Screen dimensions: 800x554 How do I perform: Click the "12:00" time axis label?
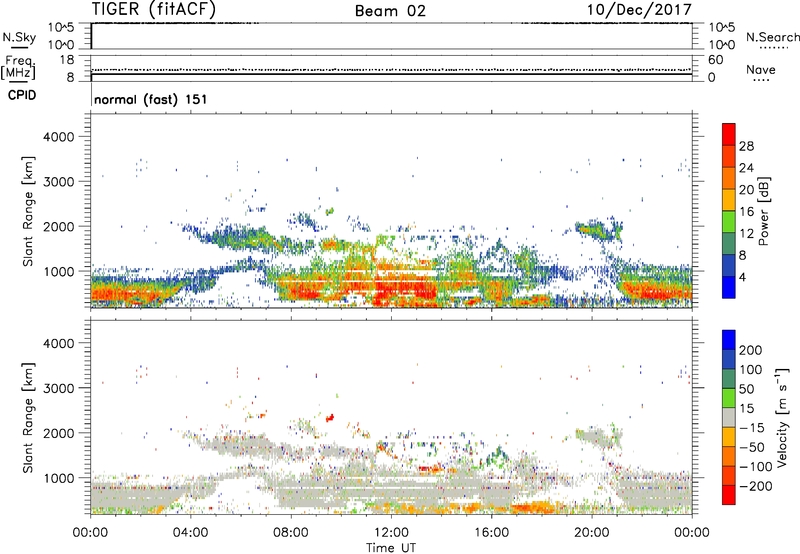pos(391,533)
